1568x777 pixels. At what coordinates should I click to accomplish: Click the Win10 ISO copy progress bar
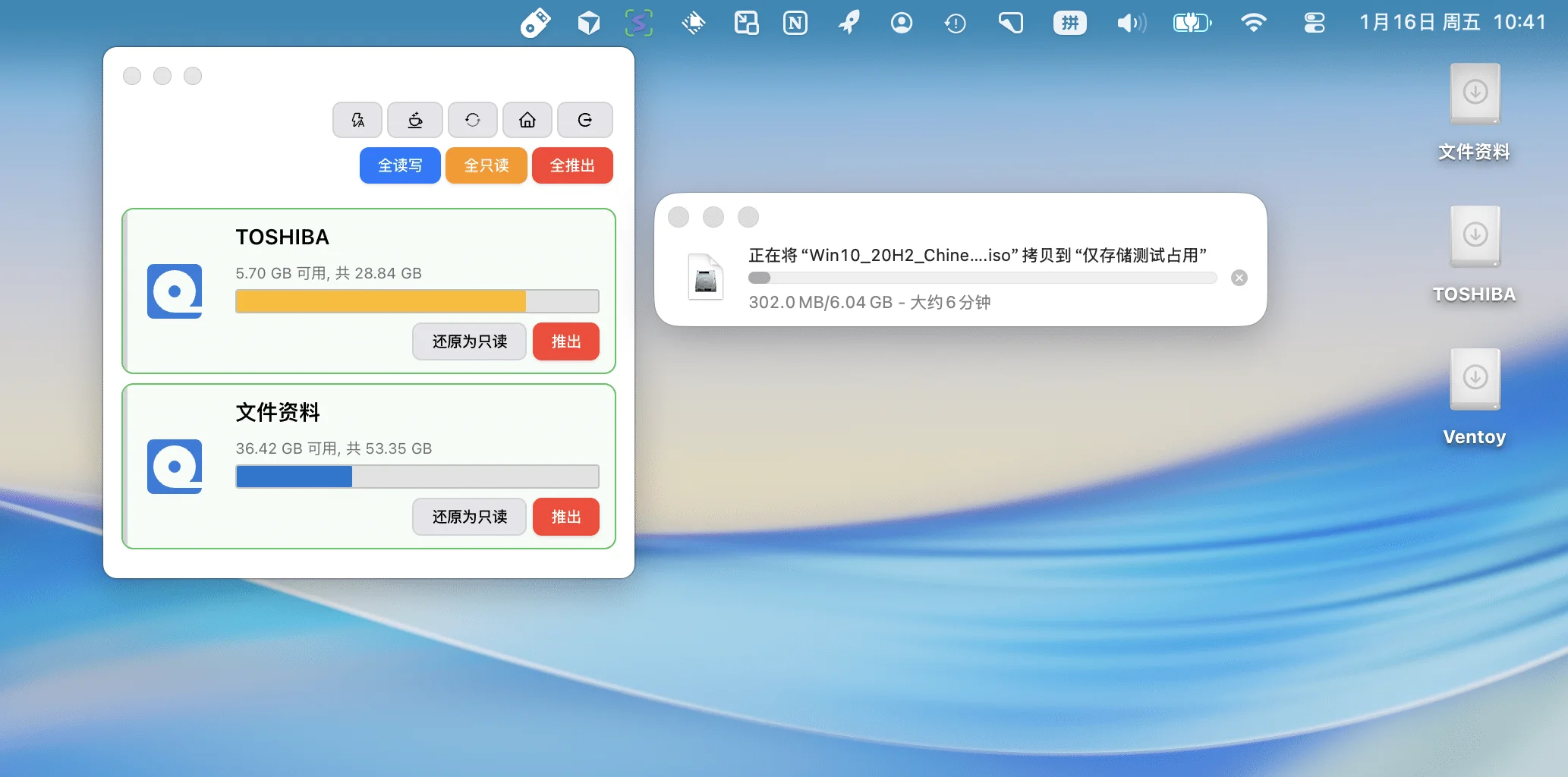pyautogui.click(x=982, y=278)
